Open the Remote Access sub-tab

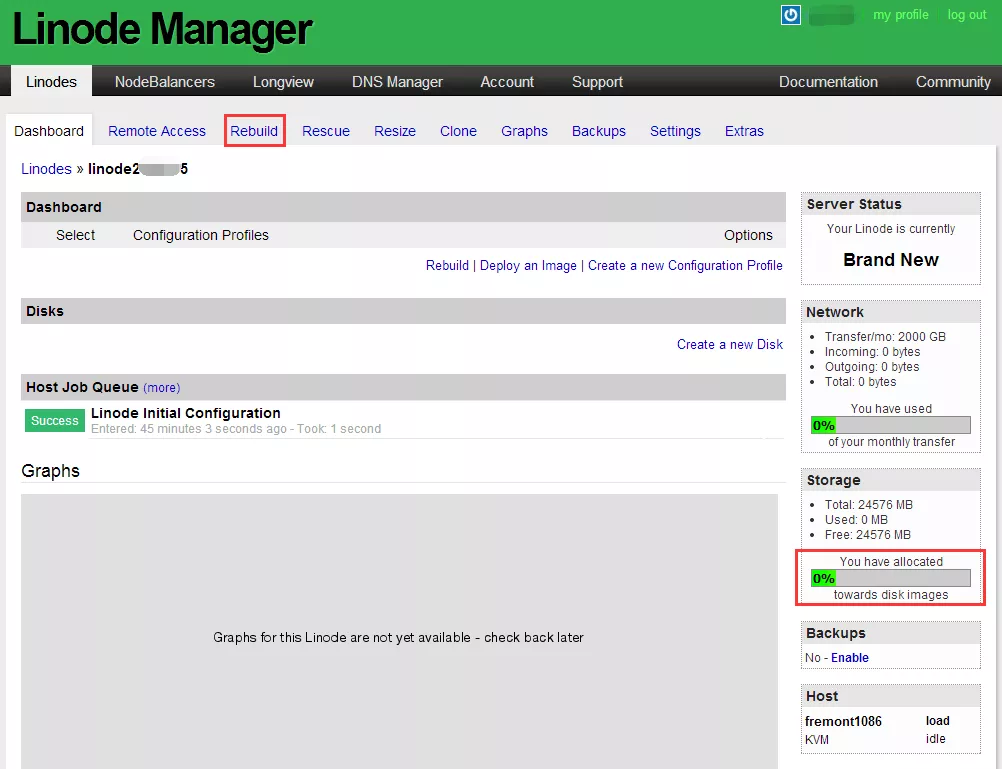[x=157, y=131]
